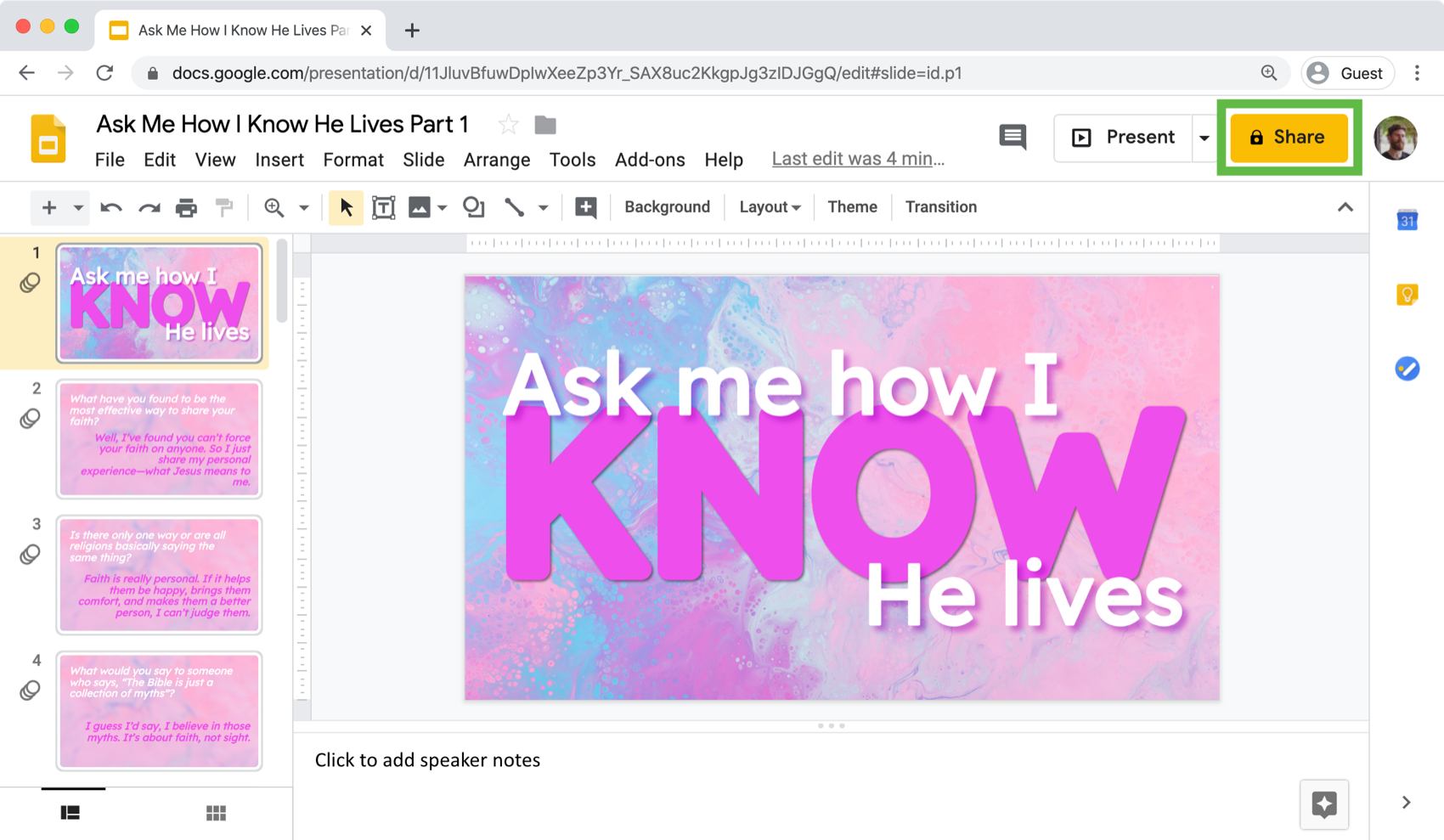The height and width of the screenshot is (840, 1444).
Task: Open Google Calendar side panel icon
Action: click(1407, 221)
